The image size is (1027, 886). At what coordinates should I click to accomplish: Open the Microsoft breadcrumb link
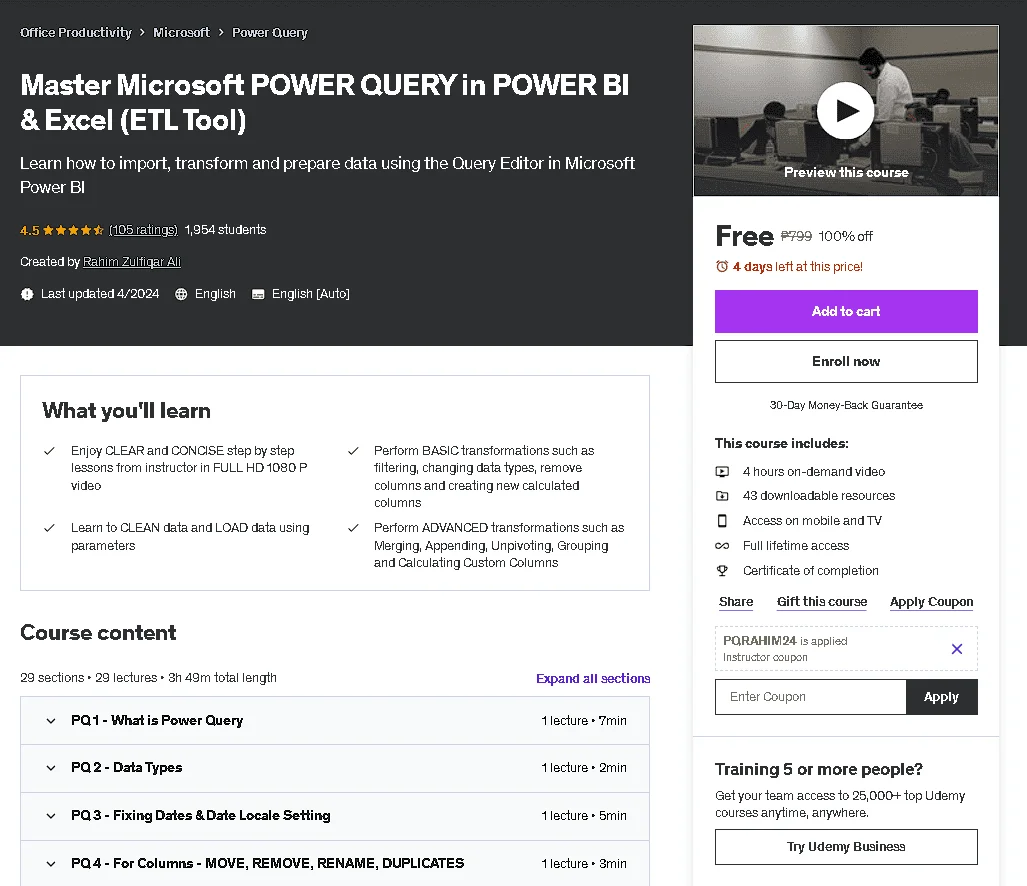click(181, 32)
